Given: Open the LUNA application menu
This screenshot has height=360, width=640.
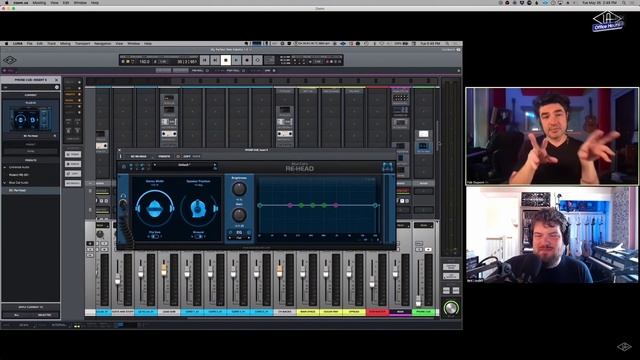Looking at the screenshot, I should pos(18,43).
